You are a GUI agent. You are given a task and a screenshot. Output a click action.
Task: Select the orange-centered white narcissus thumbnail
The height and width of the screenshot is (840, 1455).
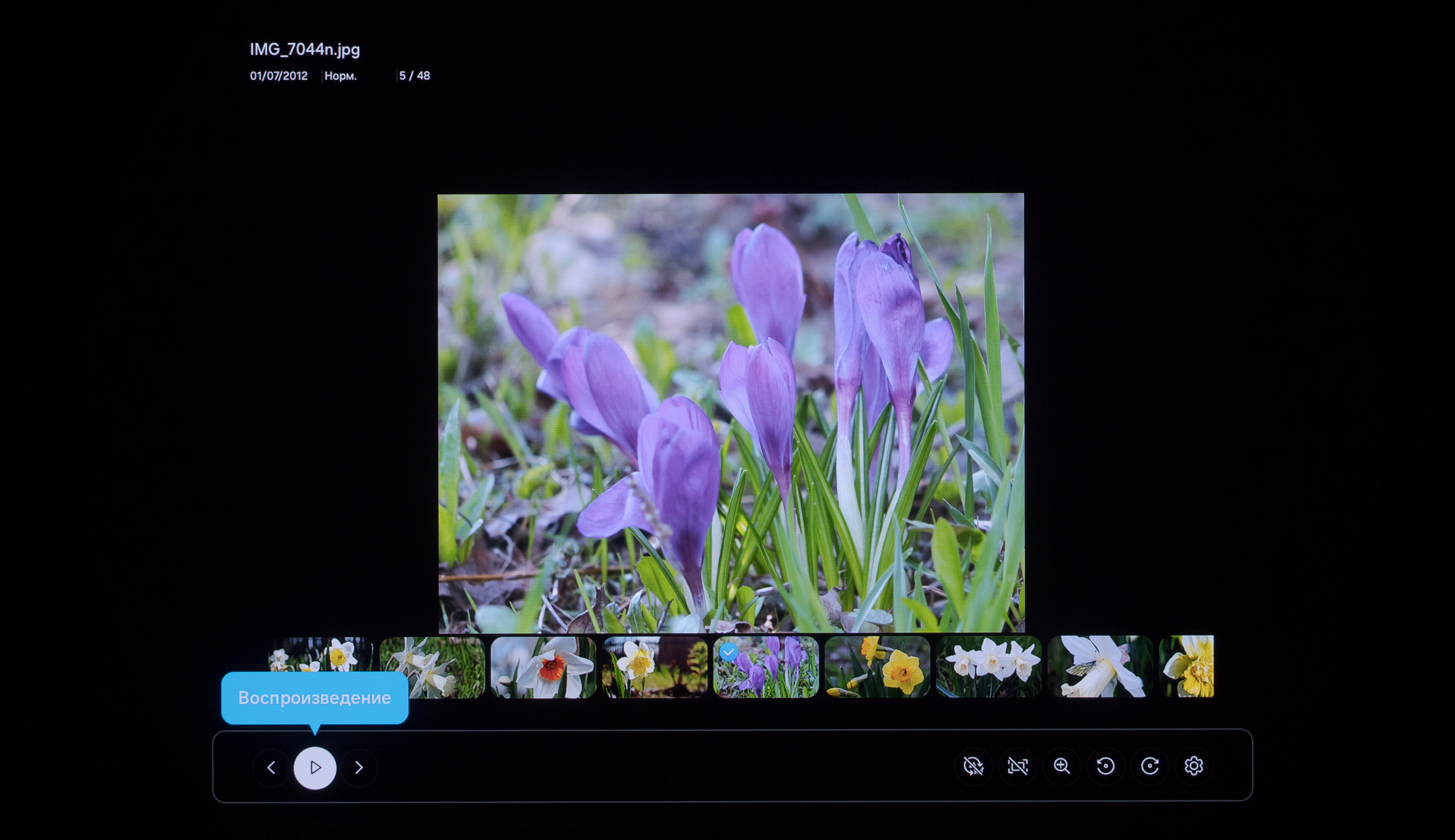coord(543,667)
